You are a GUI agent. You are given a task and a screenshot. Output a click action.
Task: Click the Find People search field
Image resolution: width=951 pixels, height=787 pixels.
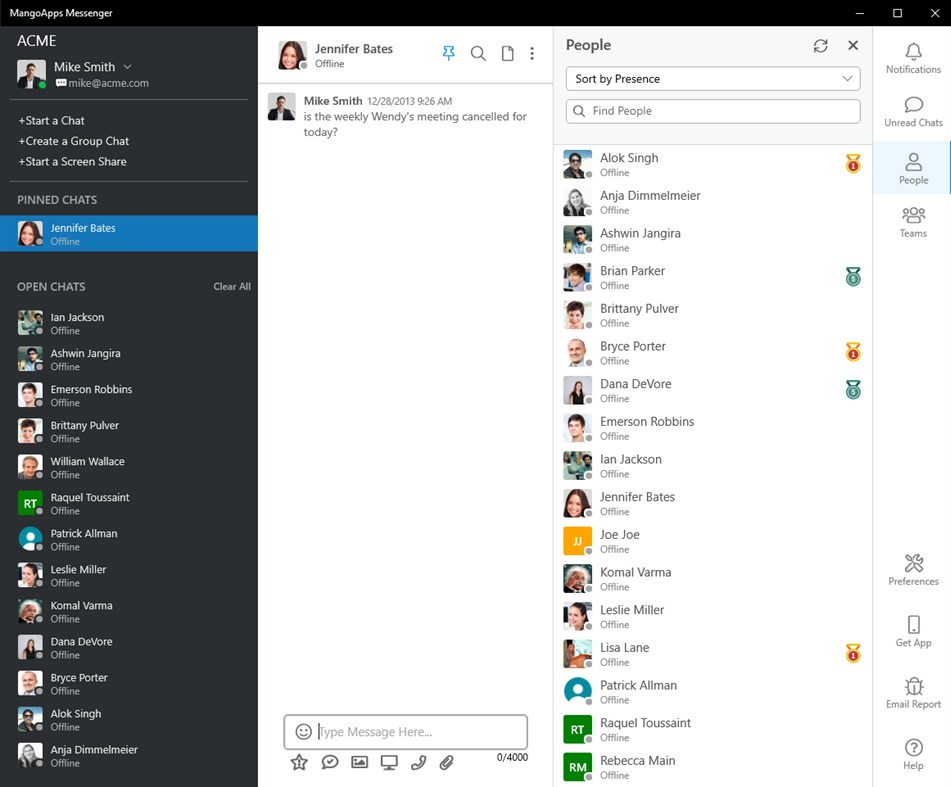pyautogui.click(x=712, y=111)
